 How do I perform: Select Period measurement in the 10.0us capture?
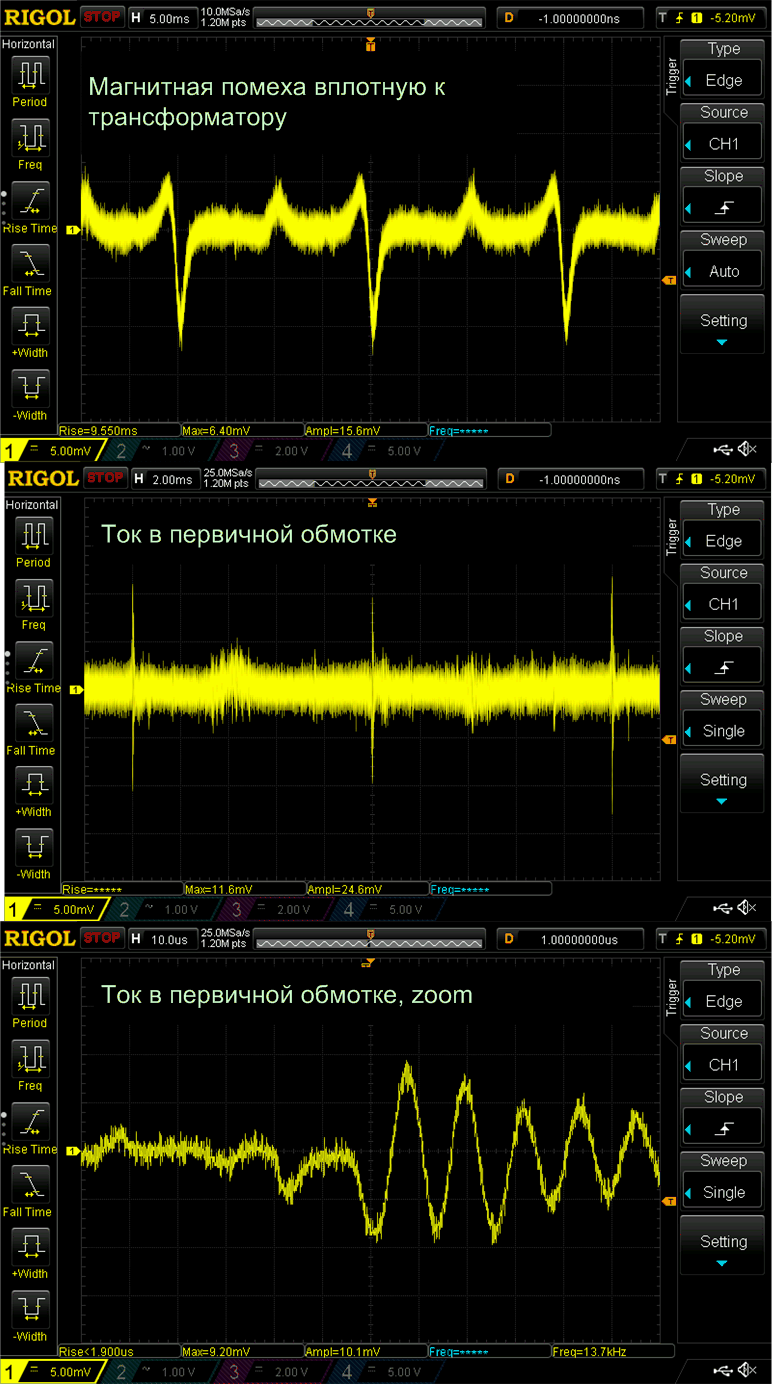pyautogui.click(x=30, y=996)
